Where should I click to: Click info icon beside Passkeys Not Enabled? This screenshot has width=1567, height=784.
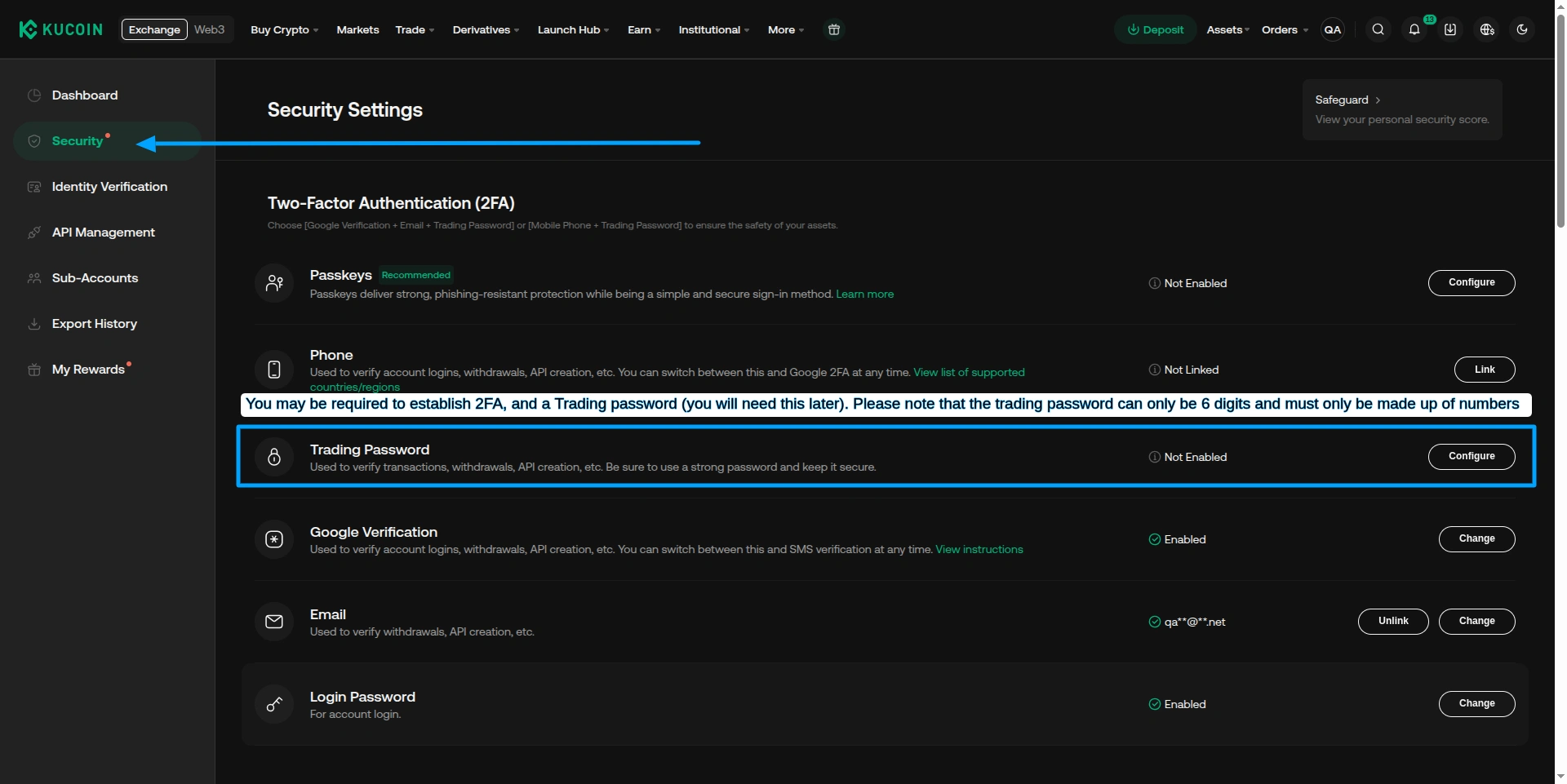click(1155, 283)
